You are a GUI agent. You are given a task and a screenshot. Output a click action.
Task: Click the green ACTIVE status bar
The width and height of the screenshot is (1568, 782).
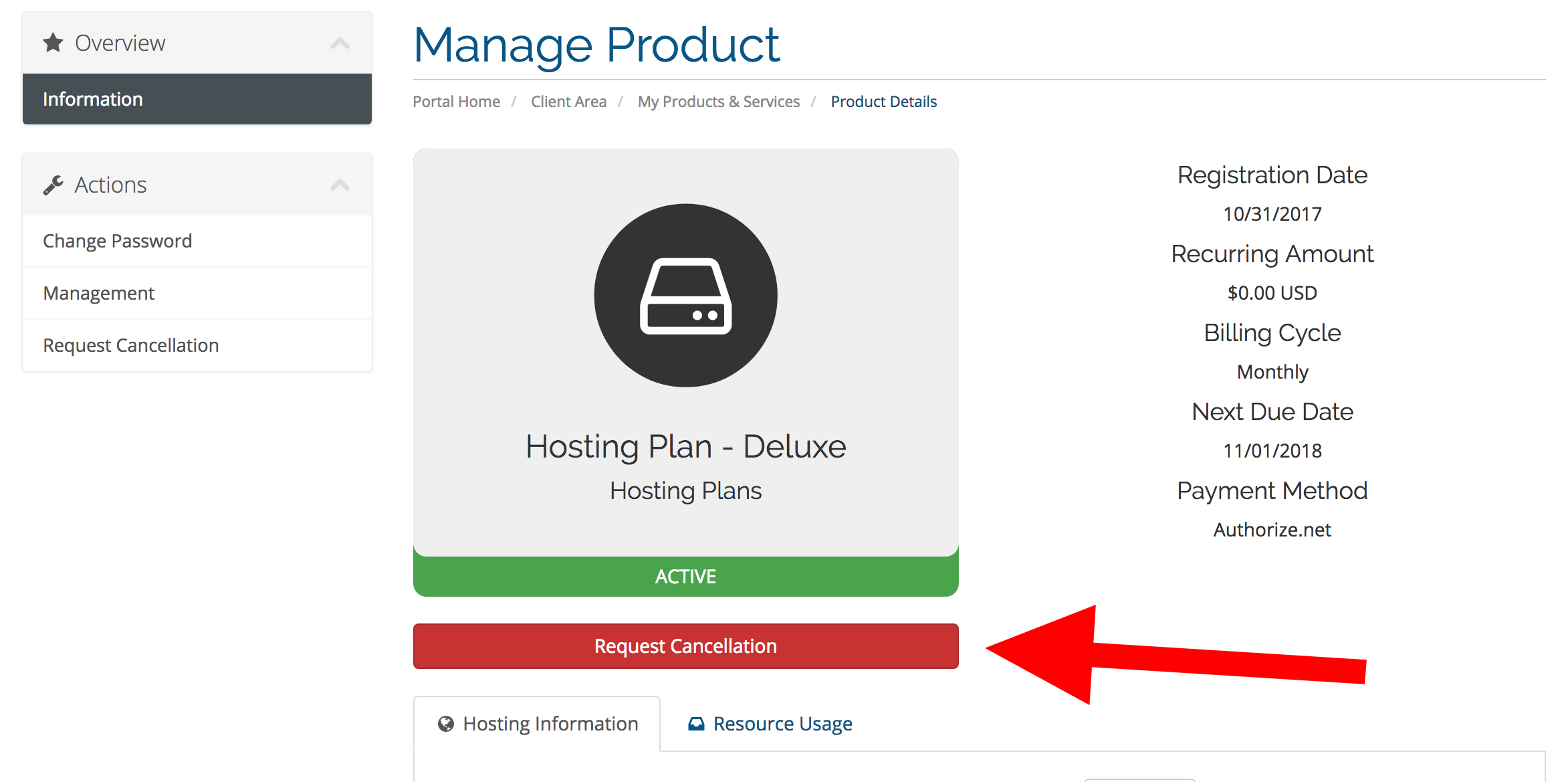click(x=685, y=576)
